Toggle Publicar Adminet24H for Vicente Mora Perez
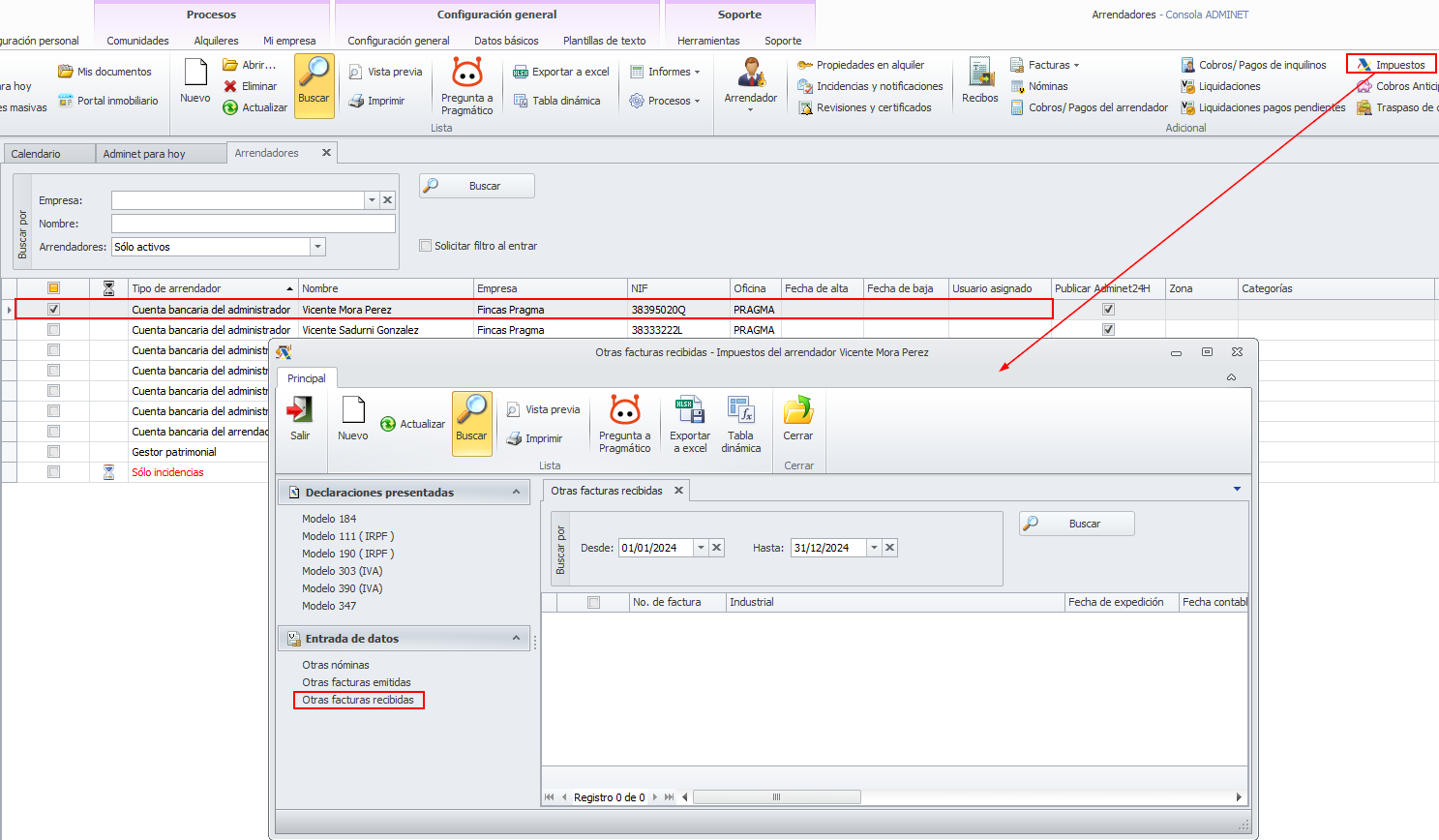Image resolution: width=1439 pixels, height=840 pixels. pyautogui.click(x=1109, y=310)
